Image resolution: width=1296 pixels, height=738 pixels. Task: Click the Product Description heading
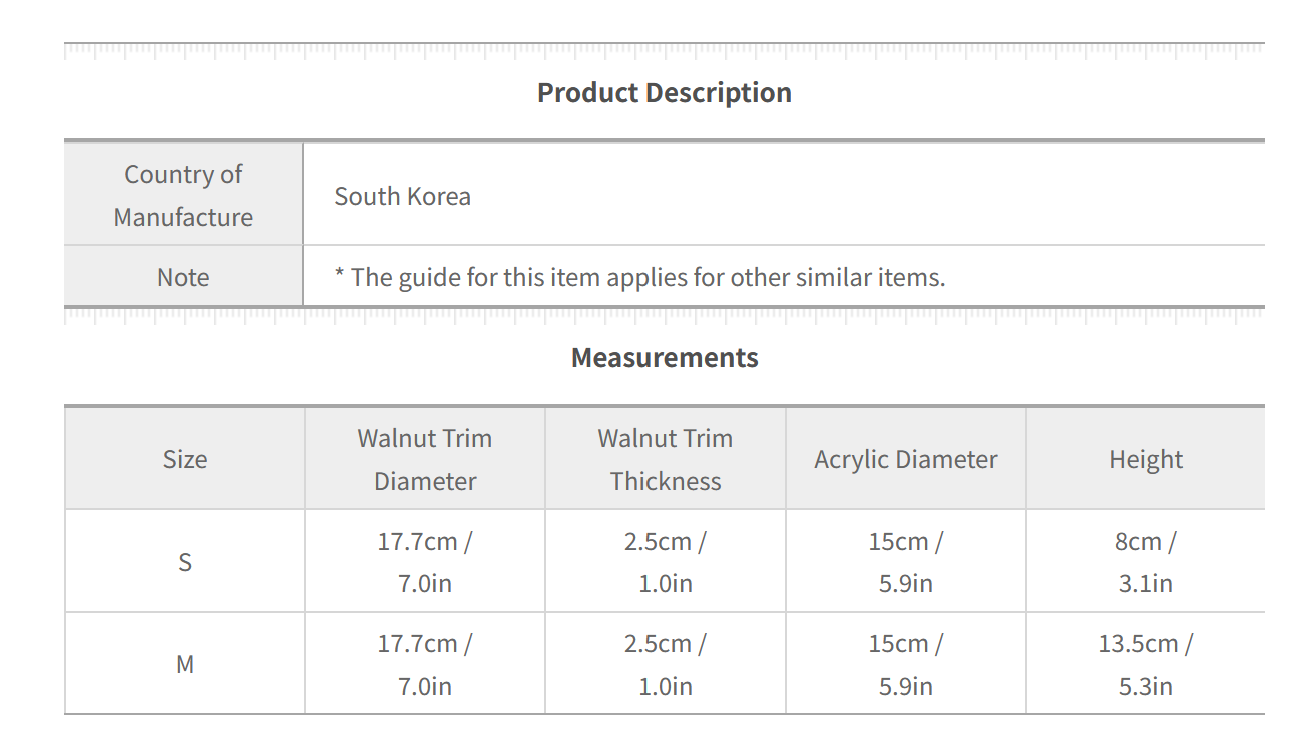[664, 93]
